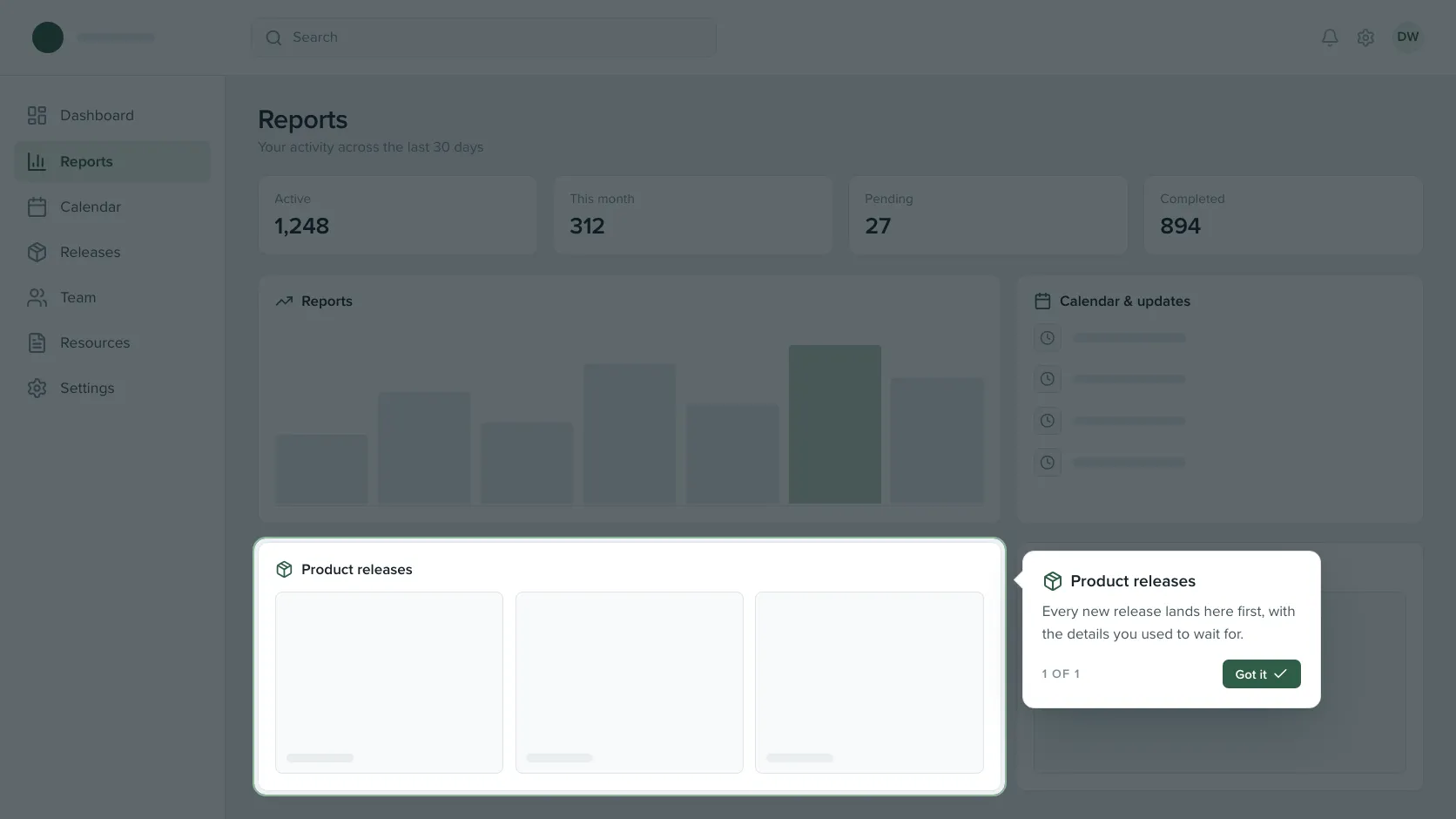Open the last Product releases thumbnail card

click(869, 682)
